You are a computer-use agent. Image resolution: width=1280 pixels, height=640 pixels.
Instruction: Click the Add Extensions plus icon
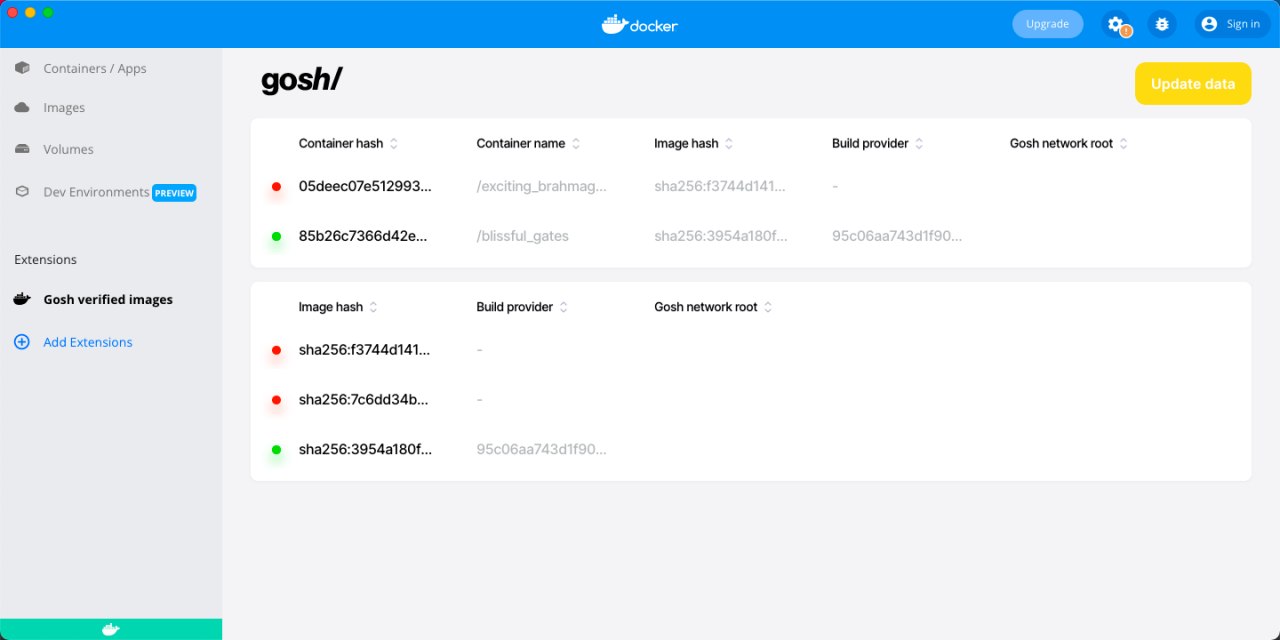(x=22, y=342)
